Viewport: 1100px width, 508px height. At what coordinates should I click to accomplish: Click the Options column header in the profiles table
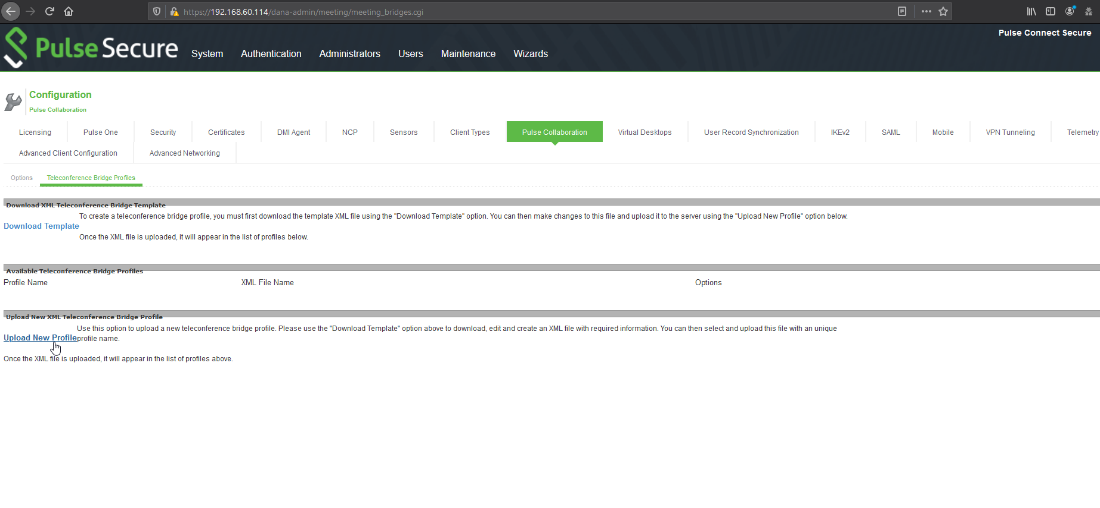(709, 282)
